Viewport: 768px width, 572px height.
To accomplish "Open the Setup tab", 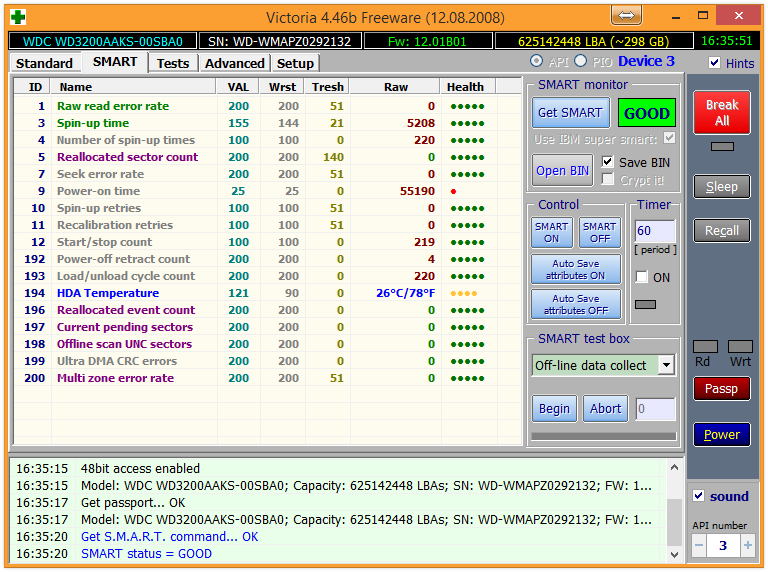I will click(295, 63).
